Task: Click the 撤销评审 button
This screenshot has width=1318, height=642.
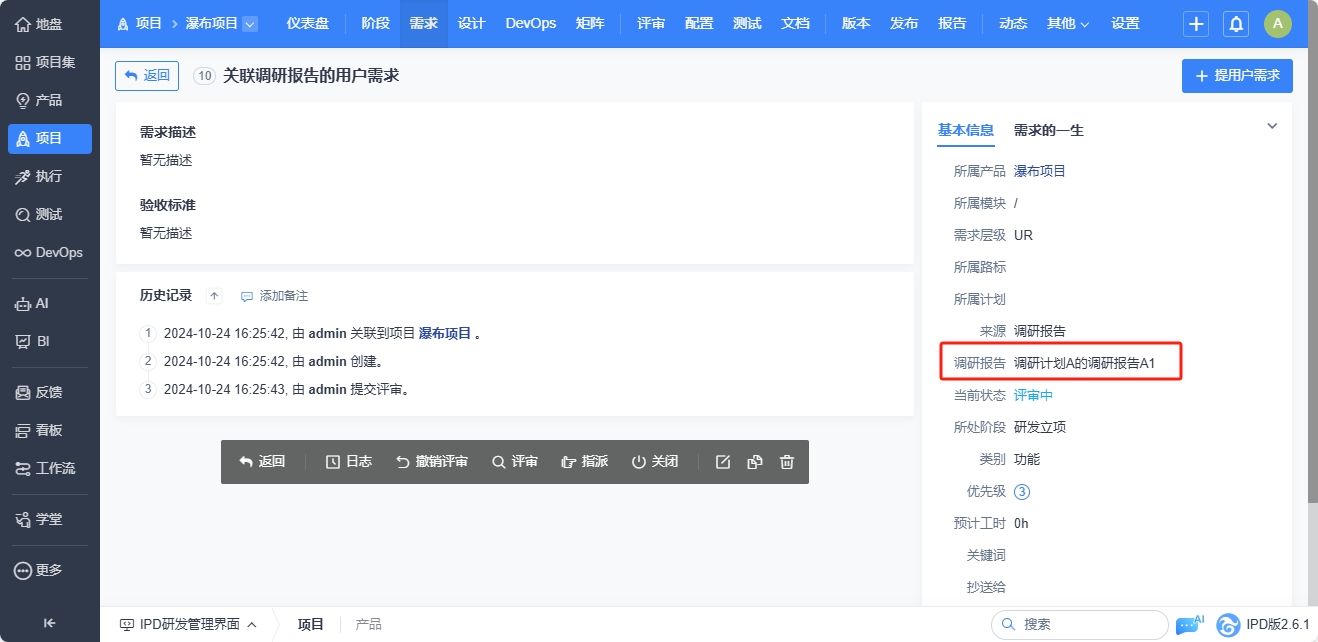Action: tap(432, 462)
